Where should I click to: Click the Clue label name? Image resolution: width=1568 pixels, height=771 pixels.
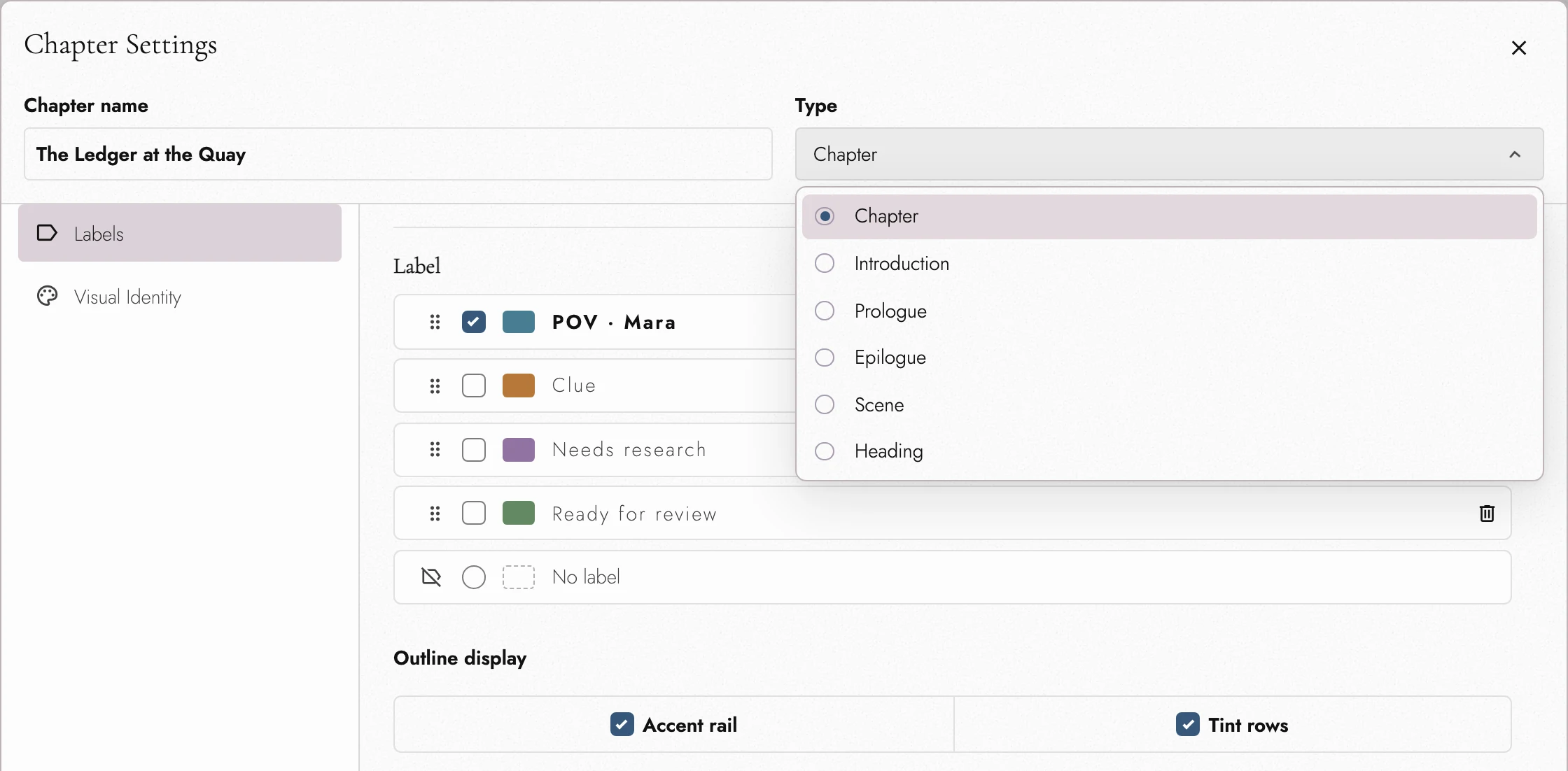pyautogui.click(x=574, y=385)
